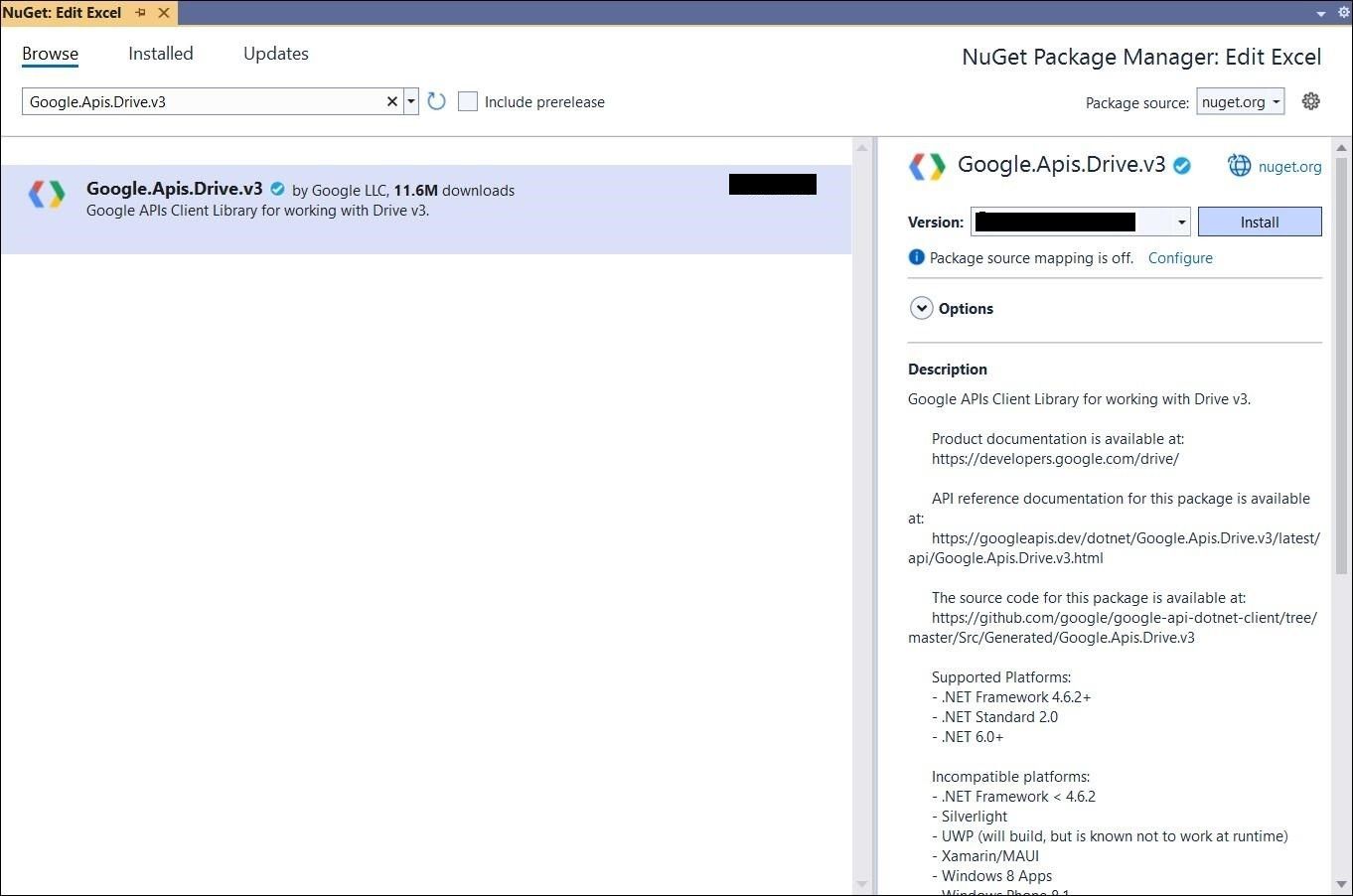Click the Google package logo in list

click(x=47, y=194)
